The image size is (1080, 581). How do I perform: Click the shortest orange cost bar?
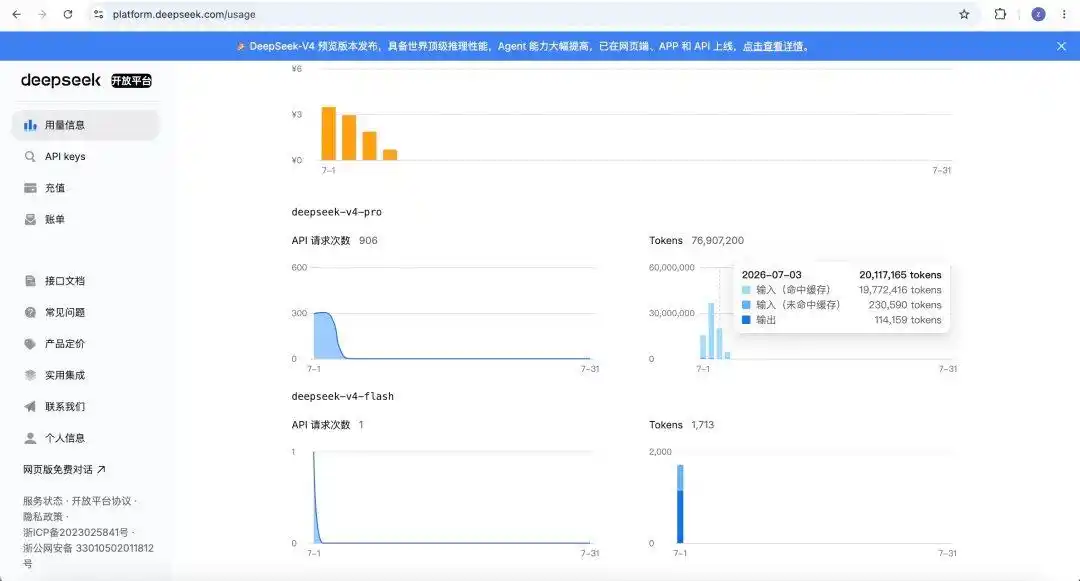coord(390,155)
